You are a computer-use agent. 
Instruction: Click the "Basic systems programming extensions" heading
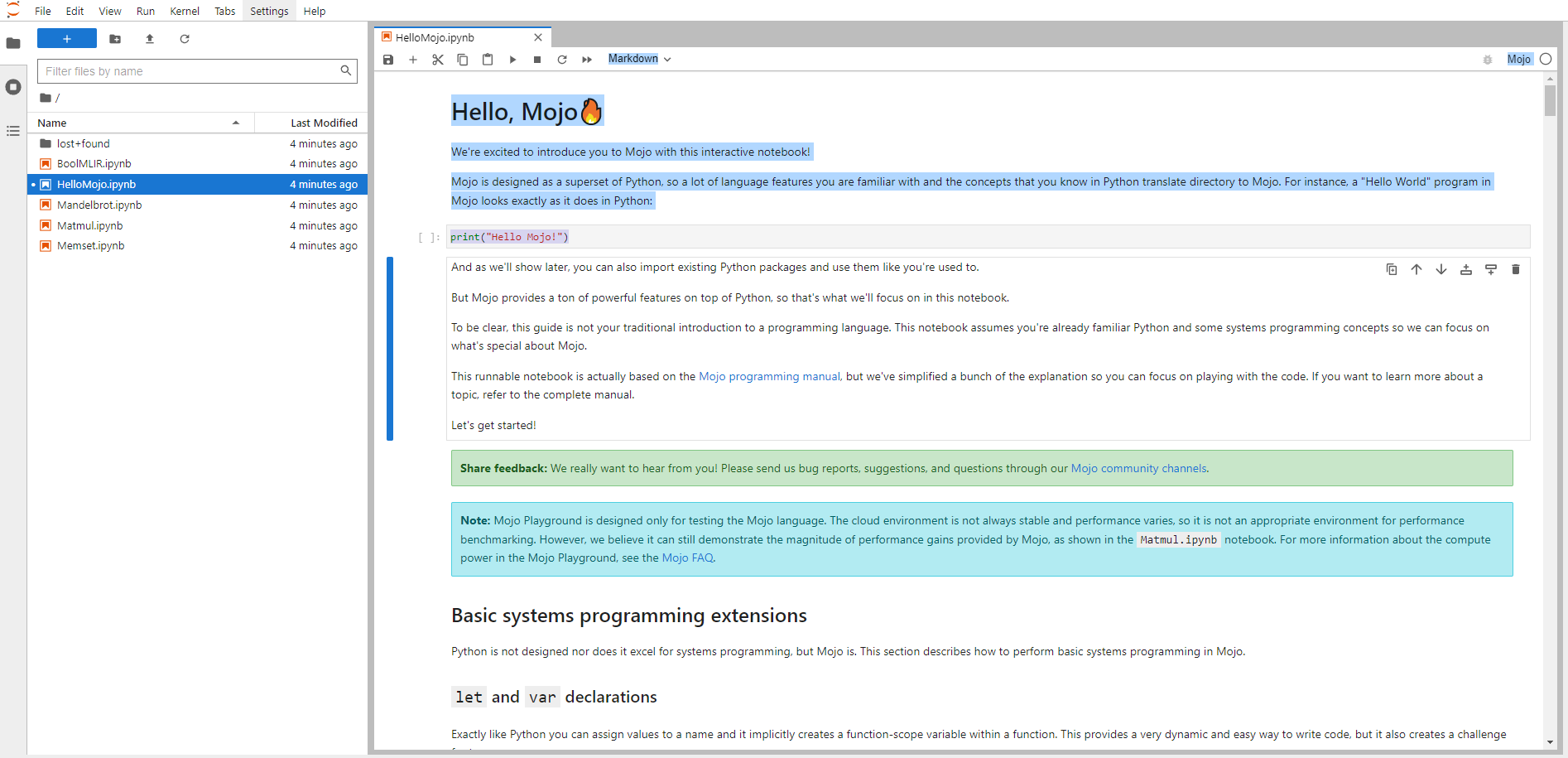[629, 616]
